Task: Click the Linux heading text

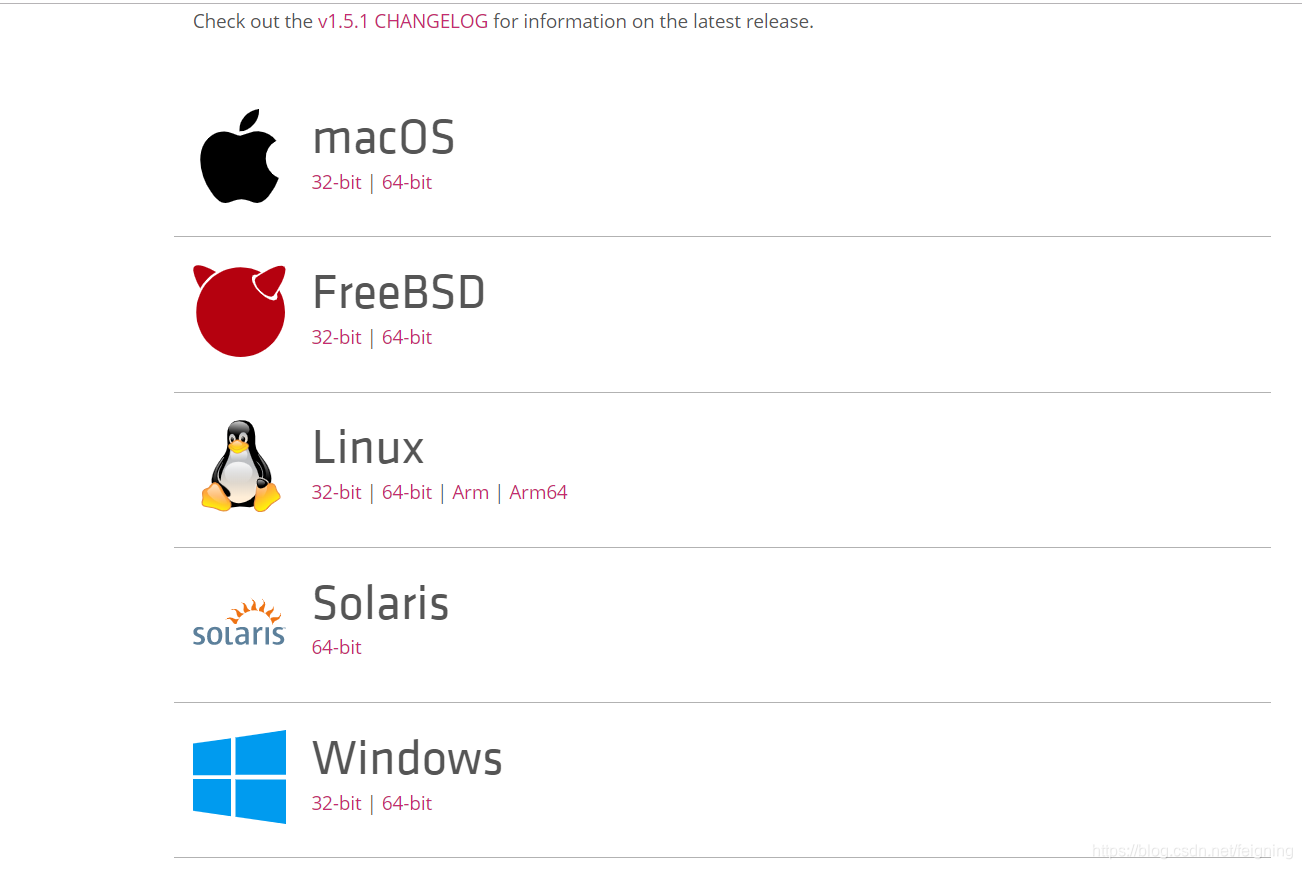Action: [x=368, y=447]
